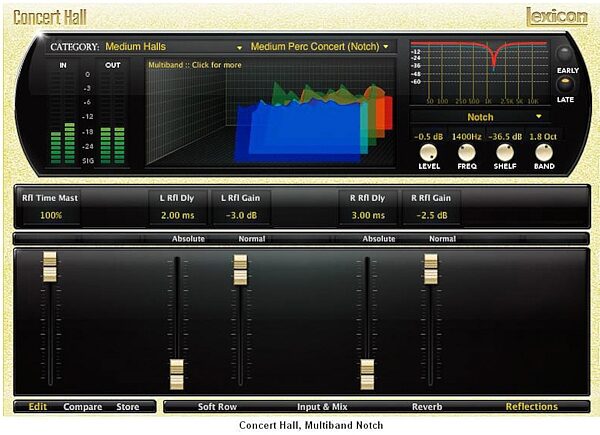Click the BAND knob
Screen dimensions: 600x435
543,152
